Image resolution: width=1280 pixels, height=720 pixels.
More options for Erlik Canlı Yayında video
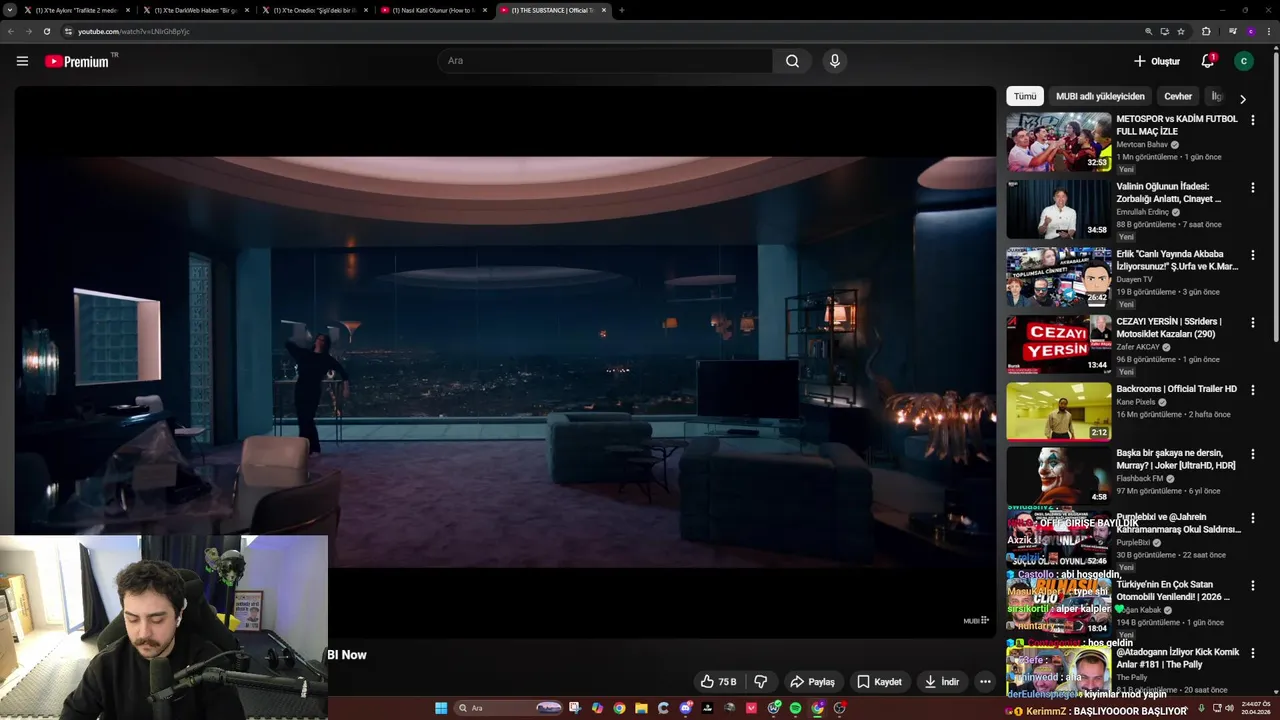(1252, 255)
